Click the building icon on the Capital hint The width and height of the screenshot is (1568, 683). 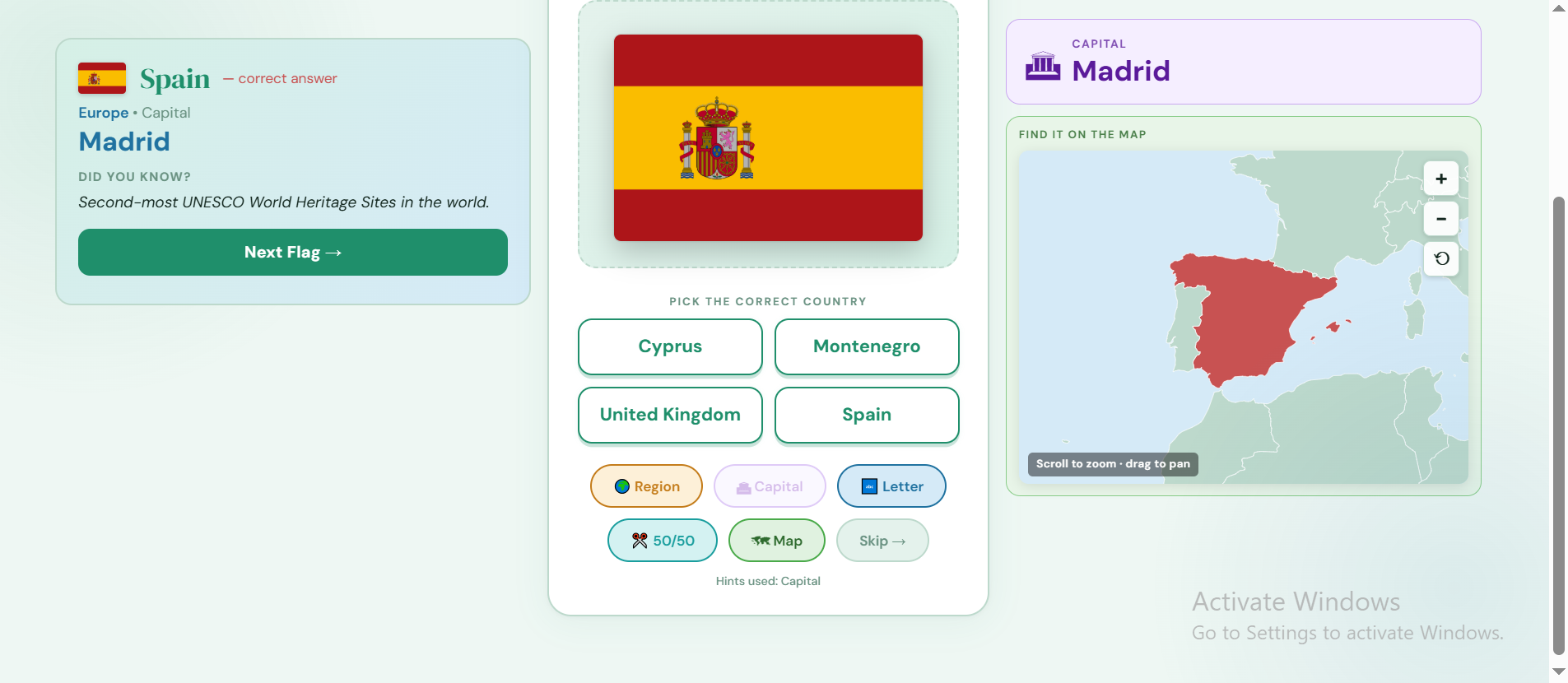[x=743, y=487]
